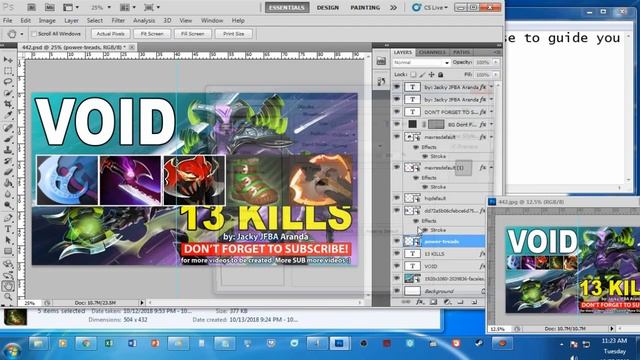Select the Eraser tool
The height and width of the screenshot is (360, 640).
click(x=8, y=172)
